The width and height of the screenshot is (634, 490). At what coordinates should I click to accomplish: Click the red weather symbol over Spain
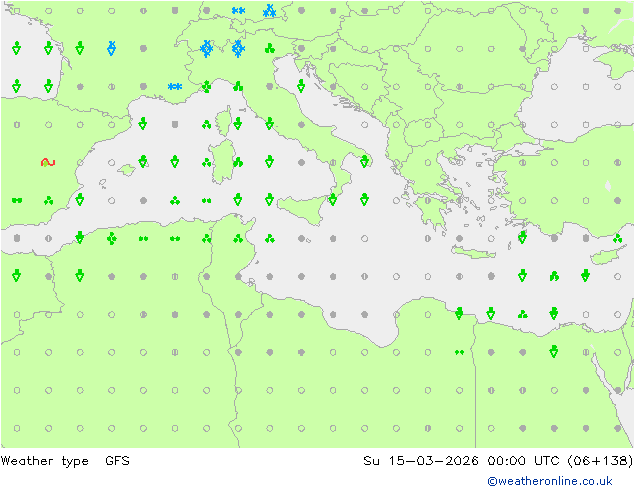[x=48, y=163]
